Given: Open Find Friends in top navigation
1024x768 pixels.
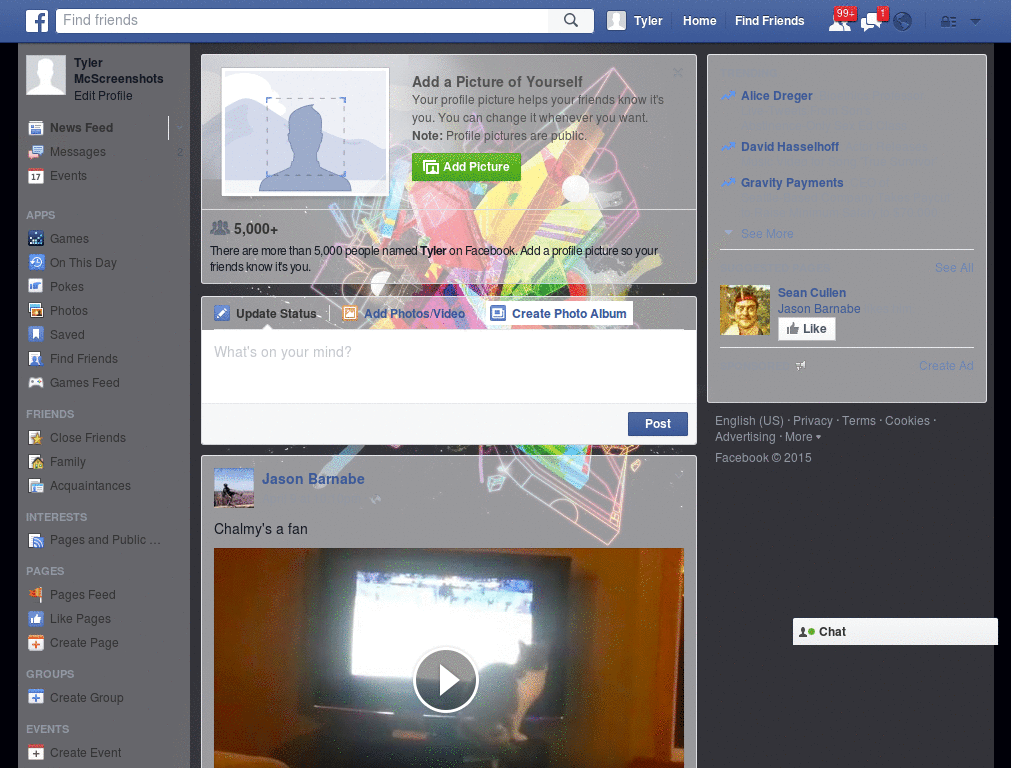Looking at the screenshot, I should coord(769,21).
